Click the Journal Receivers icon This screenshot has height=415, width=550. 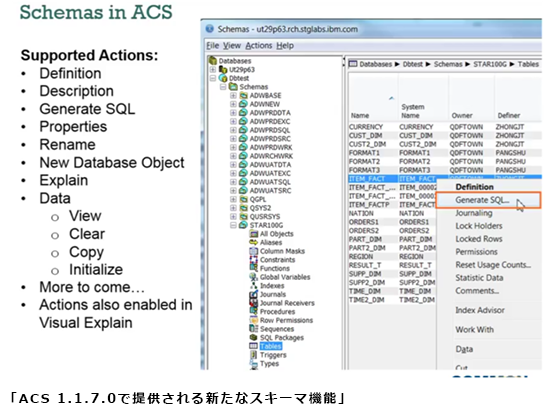[254, 303]
